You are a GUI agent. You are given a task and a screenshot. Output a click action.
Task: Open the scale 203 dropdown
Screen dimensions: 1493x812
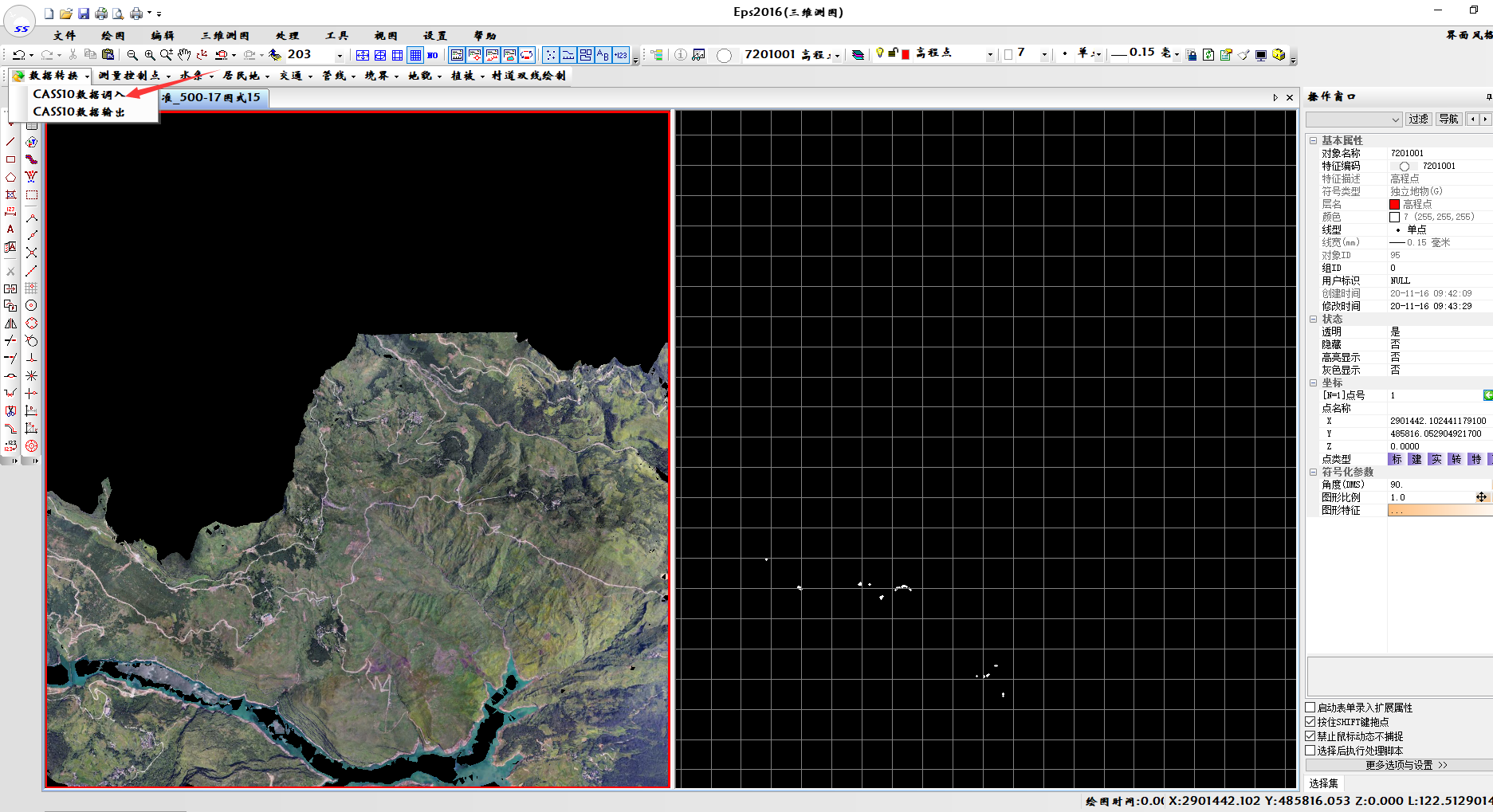(340, 54)
